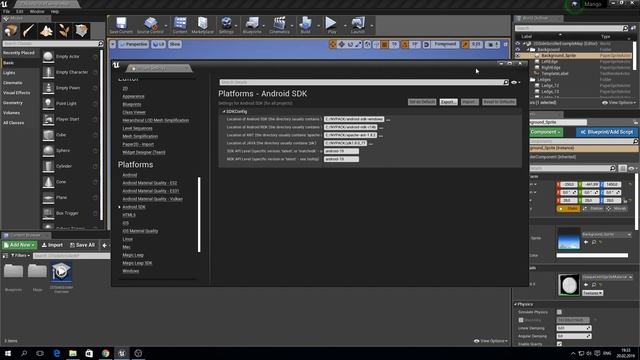Click the Build toolbar icon
640x360 pixels.
click(x=305, y=25)
